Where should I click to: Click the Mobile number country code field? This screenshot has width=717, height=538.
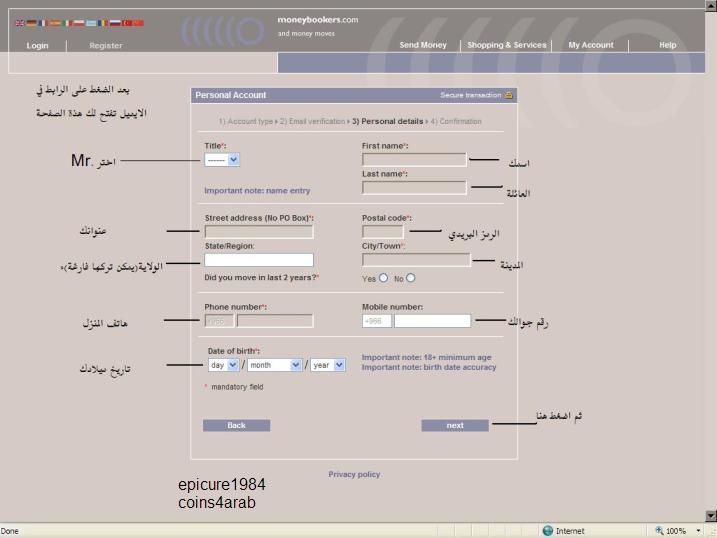click(x=377, y=321)
